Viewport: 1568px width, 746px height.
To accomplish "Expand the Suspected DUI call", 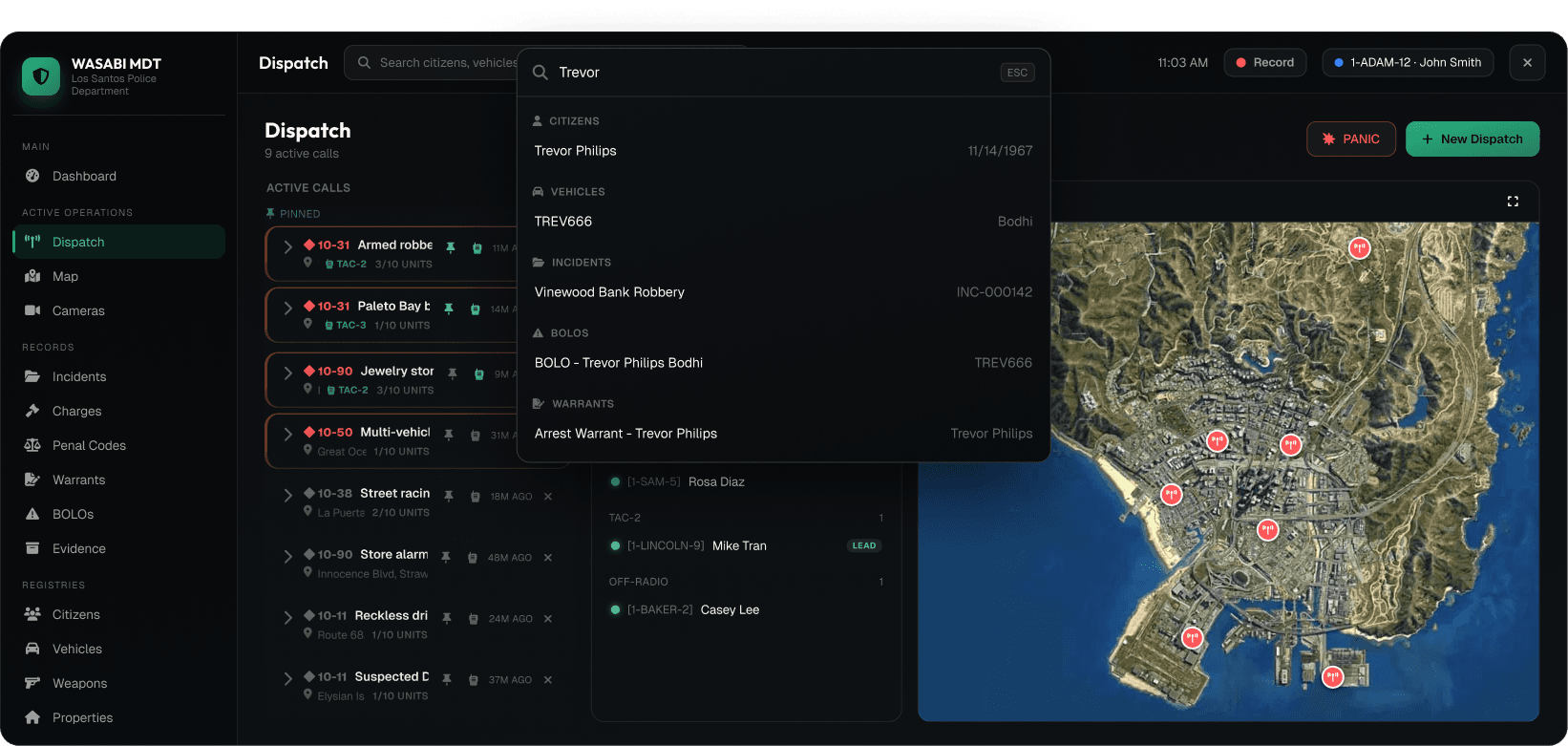I will [287, 678].
